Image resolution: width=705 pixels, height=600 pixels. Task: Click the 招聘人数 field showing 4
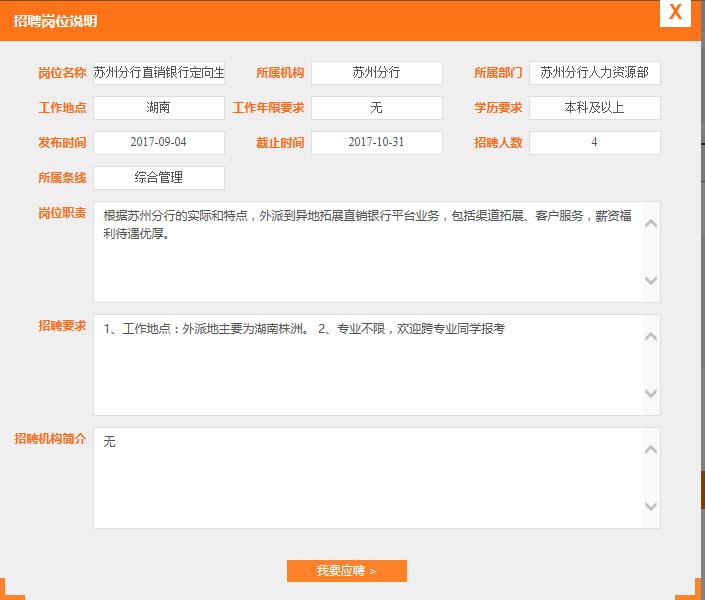(594, 143)
